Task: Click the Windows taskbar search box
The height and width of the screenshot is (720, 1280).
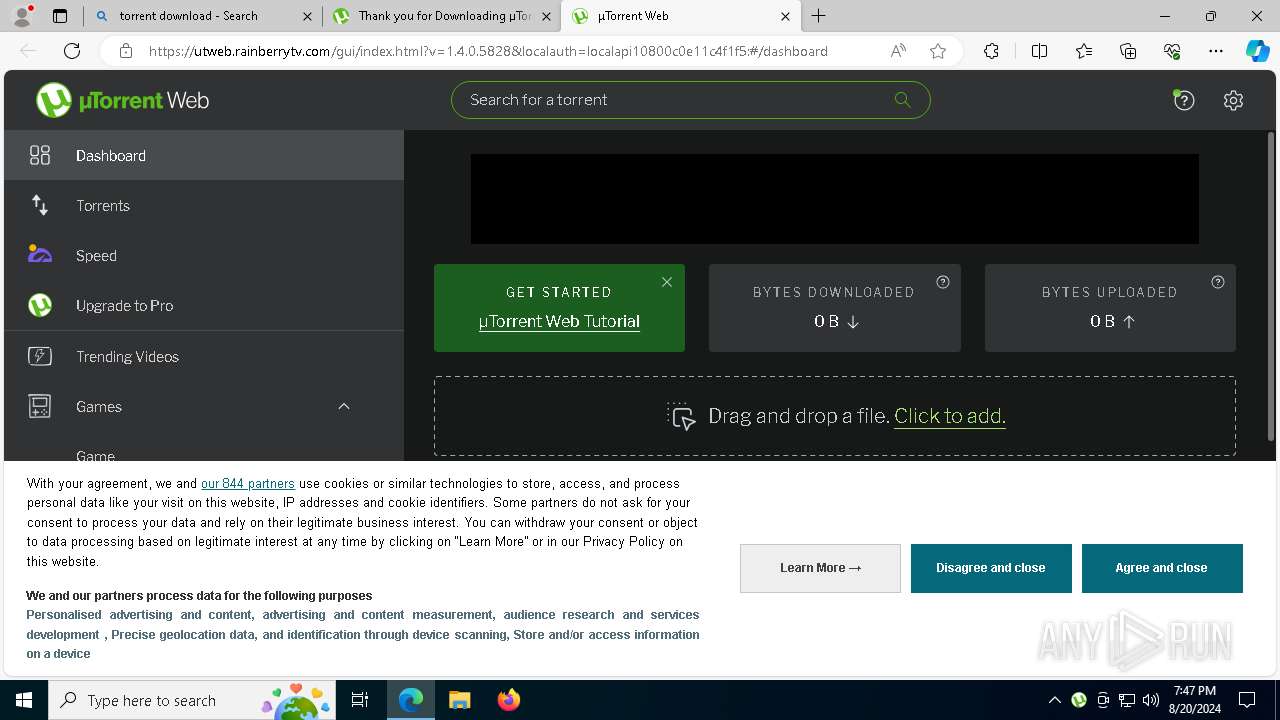Action: pos(192,700)
